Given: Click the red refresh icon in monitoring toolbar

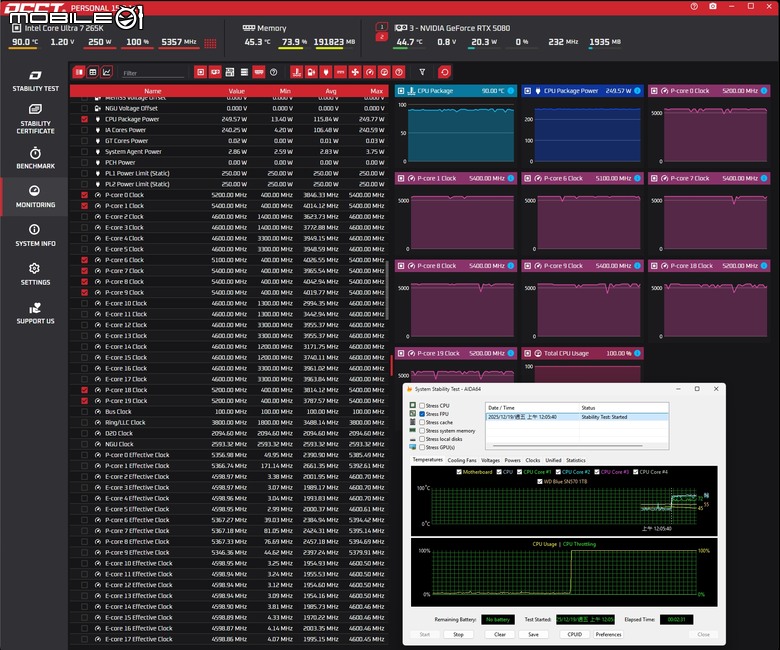Looking at the screenshot, I should click(x=444, y=72).
